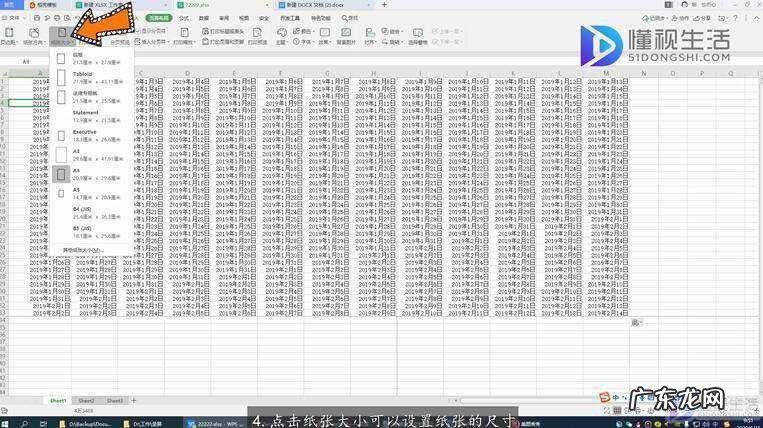Image resolution: width=763 pixels, height=428 pixels.
Task: Switch to Sheet3 tab
Action: click(x=115, y=400)
